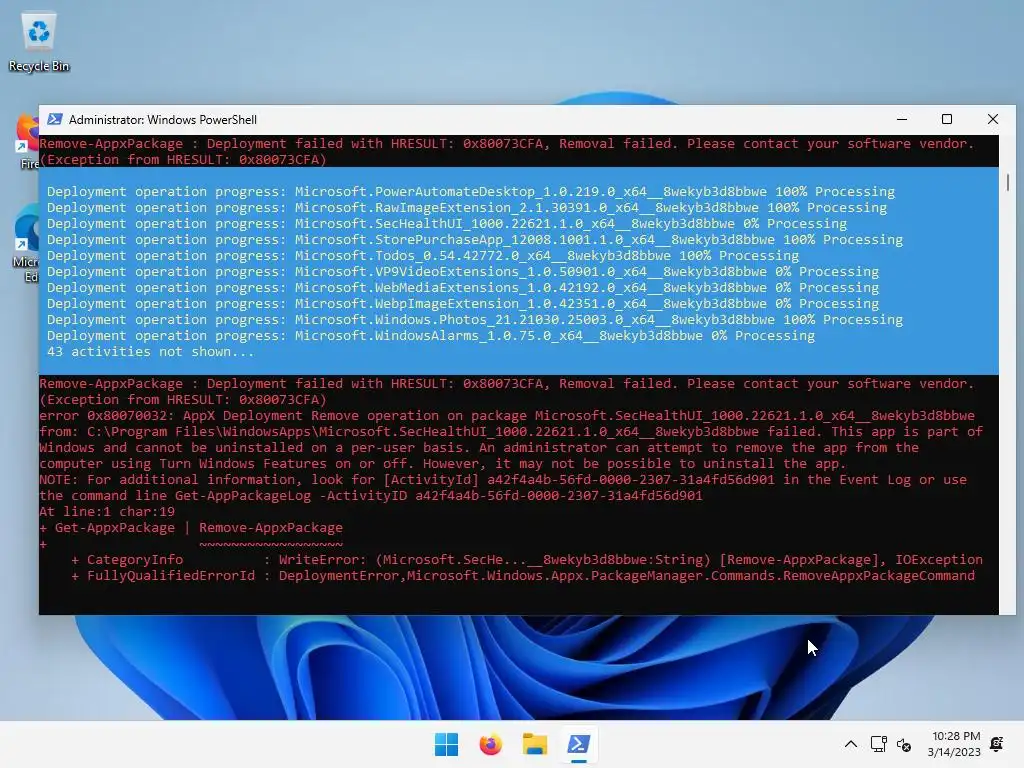Show hidden system tray icons
1024x768 pixels.
[x=851, y=744]
